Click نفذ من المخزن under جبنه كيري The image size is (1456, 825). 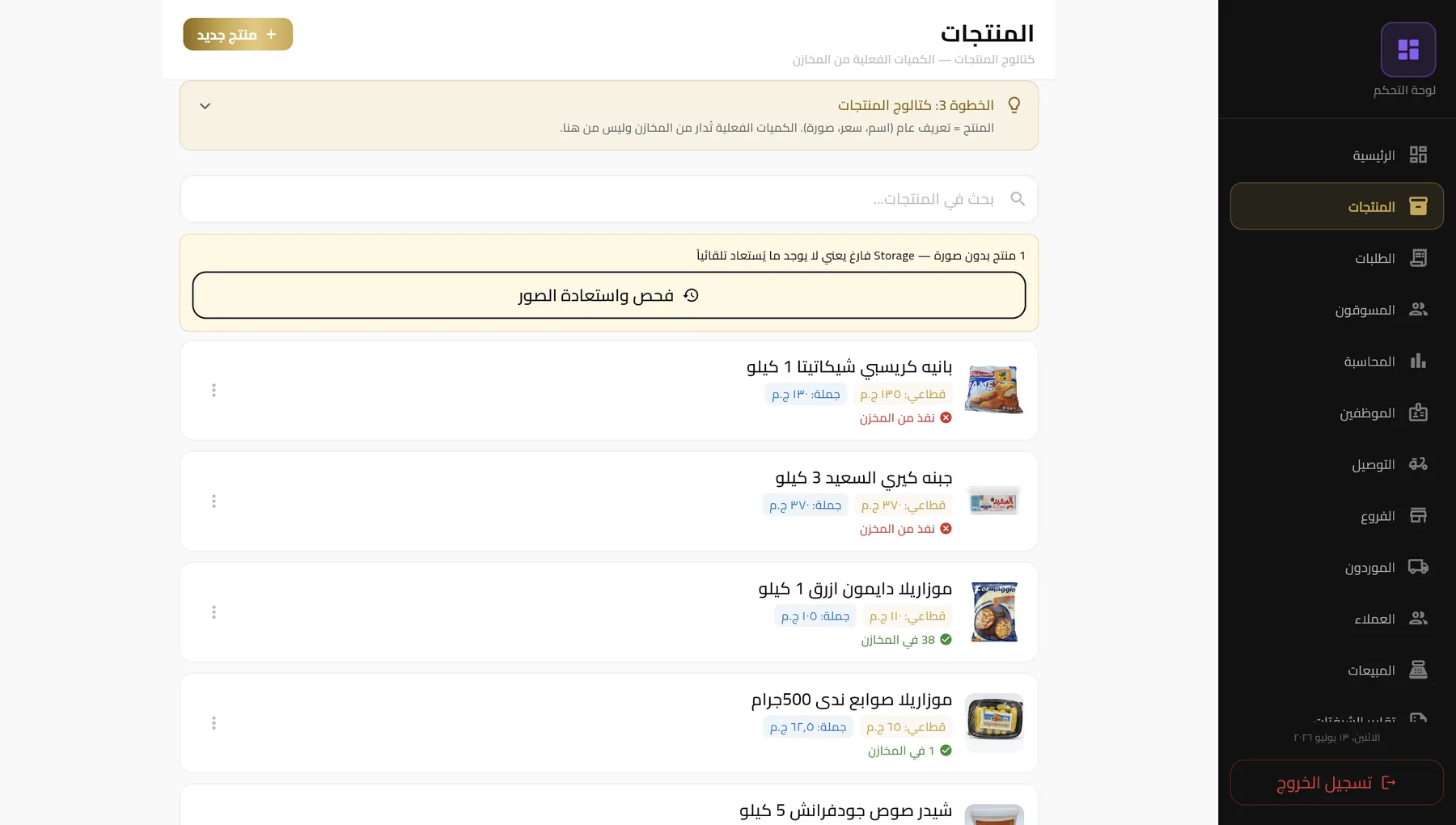[906, 529]
